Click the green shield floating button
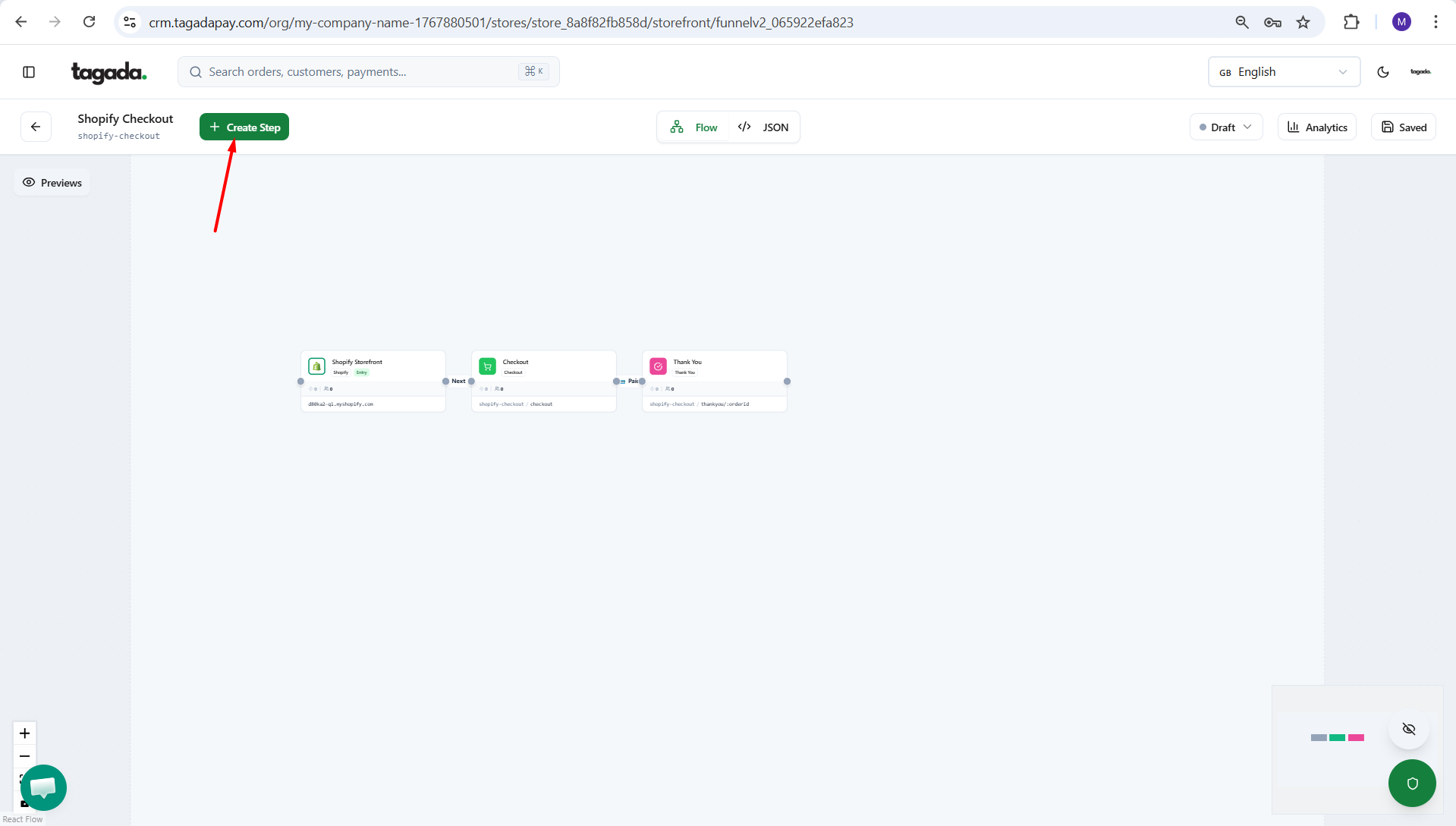The image size is (1456, 826). click(1411, 783)
